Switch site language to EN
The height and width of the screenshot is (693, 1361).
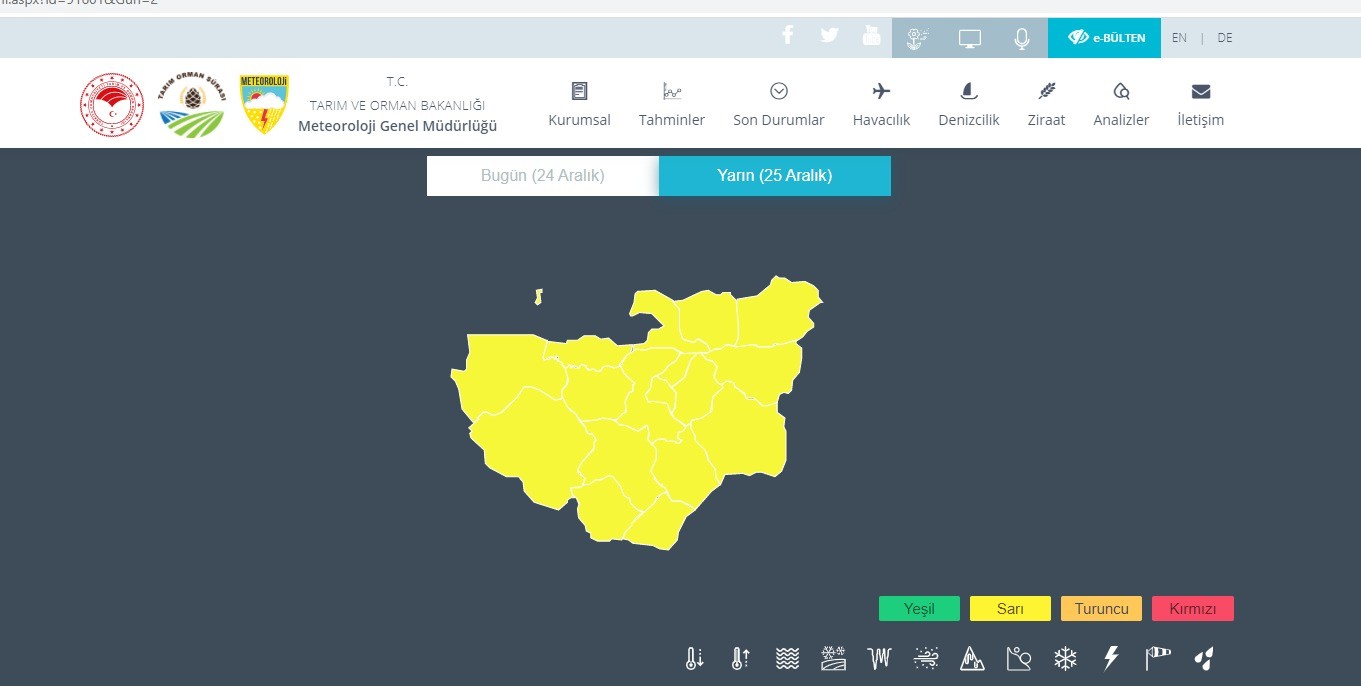pyautogui.click(x=1179, y=38)
